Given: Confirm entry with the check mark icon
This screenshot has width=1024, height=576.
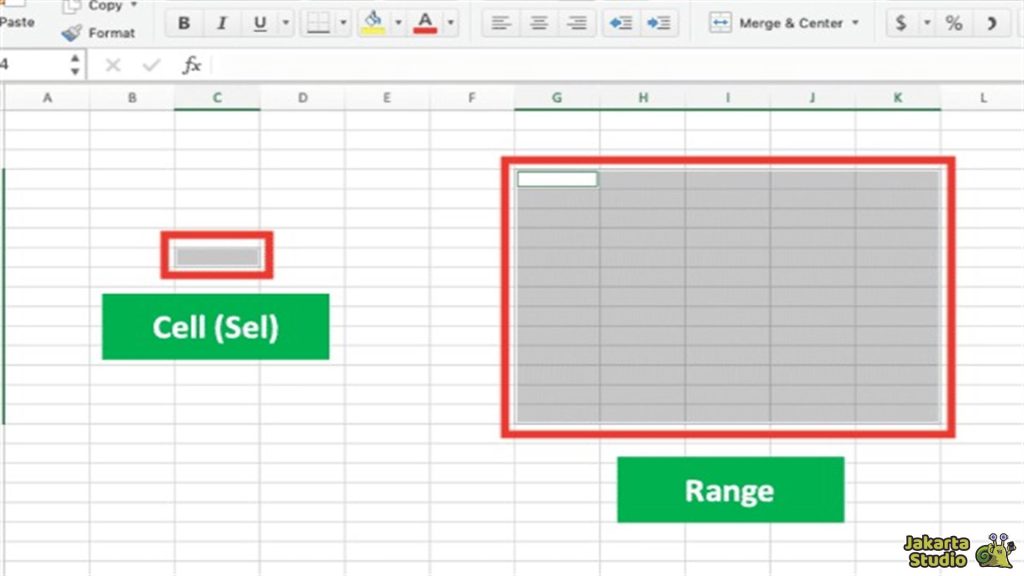Looking at the screenshot, I should (x=150, y=65).
